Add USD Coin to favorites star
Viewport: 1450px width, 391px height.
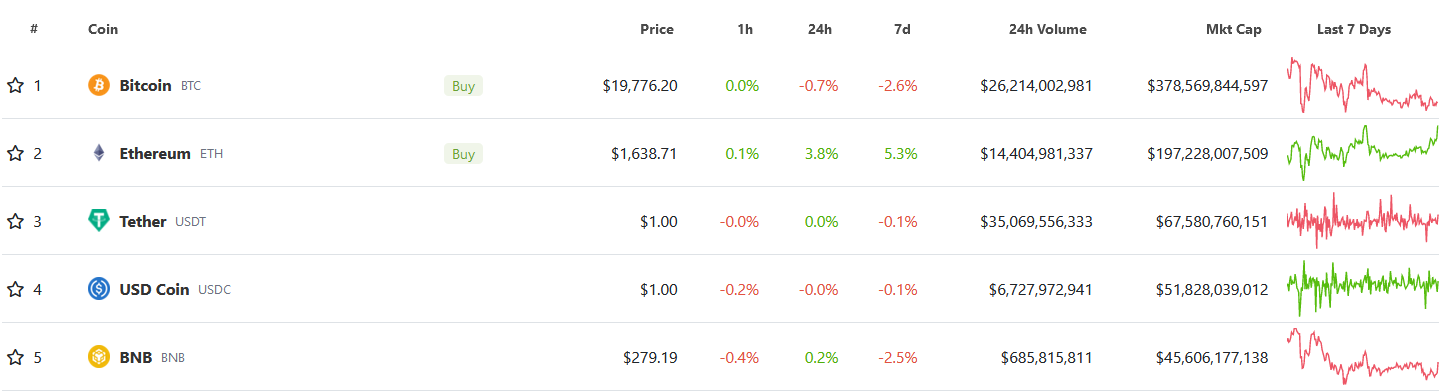[15, 289]
